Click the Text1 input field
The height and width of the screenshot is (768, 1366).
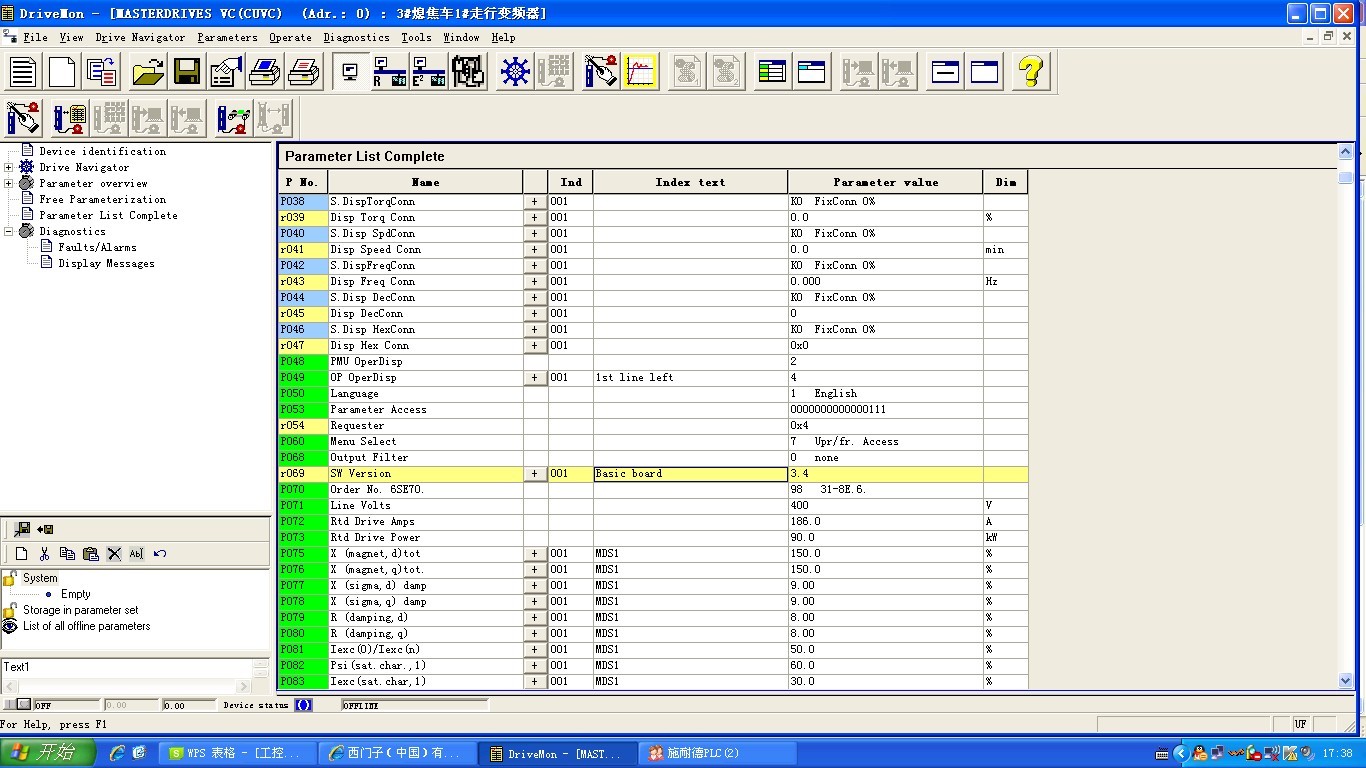click(x=126, y=667)
